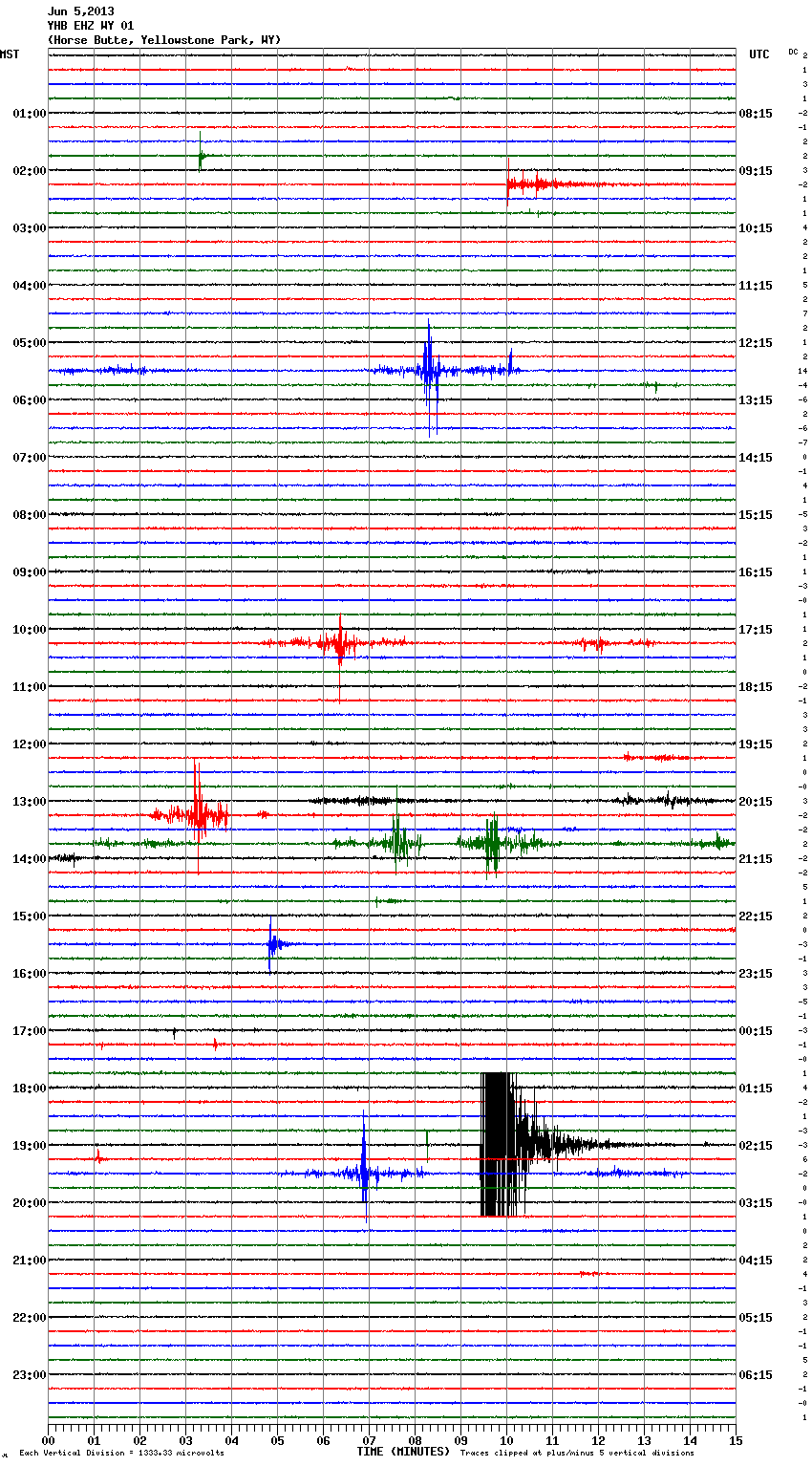
Task: Click the date label Jun 5,2013
Action: [x=81, y=11]
